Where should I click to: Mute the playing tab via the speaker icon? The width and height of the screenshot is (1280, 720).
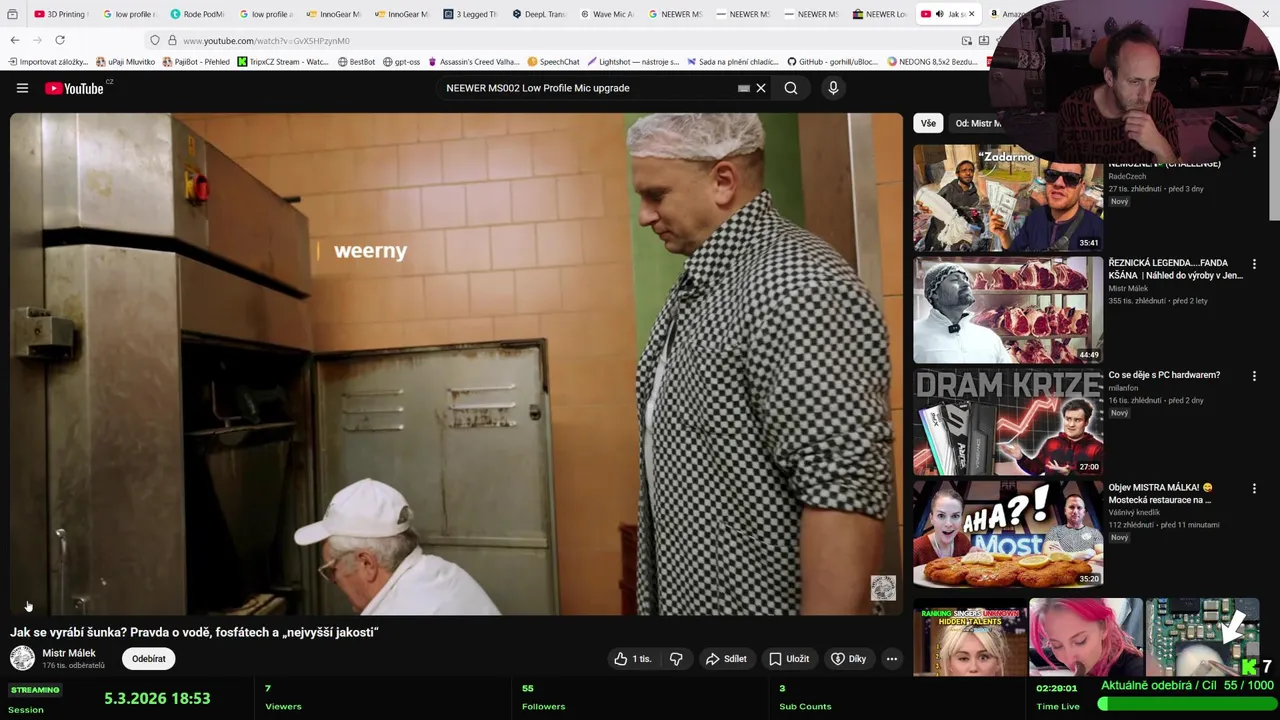(939, 14)
